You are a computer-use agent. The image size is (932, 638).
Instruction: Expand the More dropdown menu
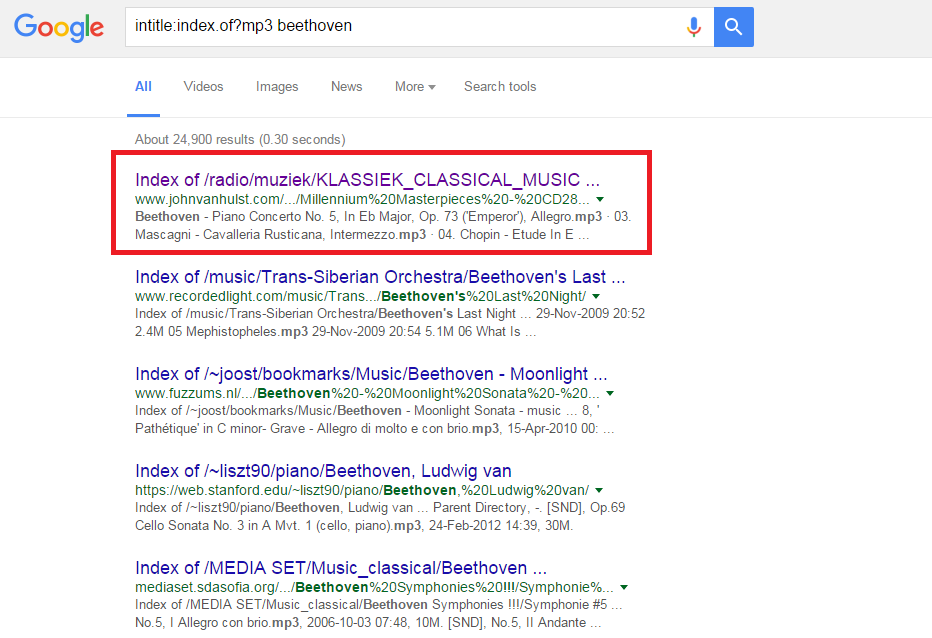(x=415, y=87)
